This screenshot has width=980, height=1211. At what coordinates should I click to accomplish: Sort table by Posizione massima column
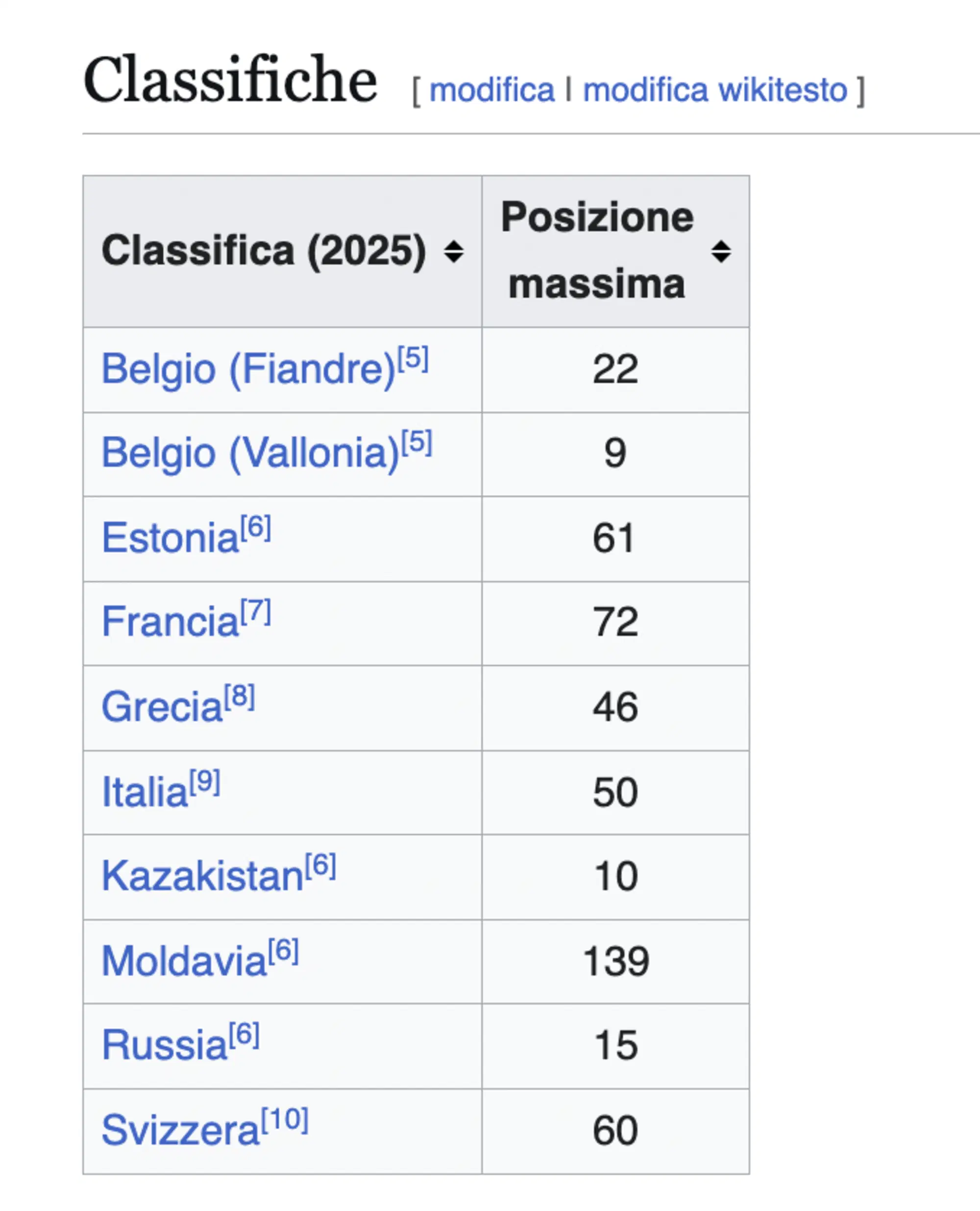click(x=720, y=251)
